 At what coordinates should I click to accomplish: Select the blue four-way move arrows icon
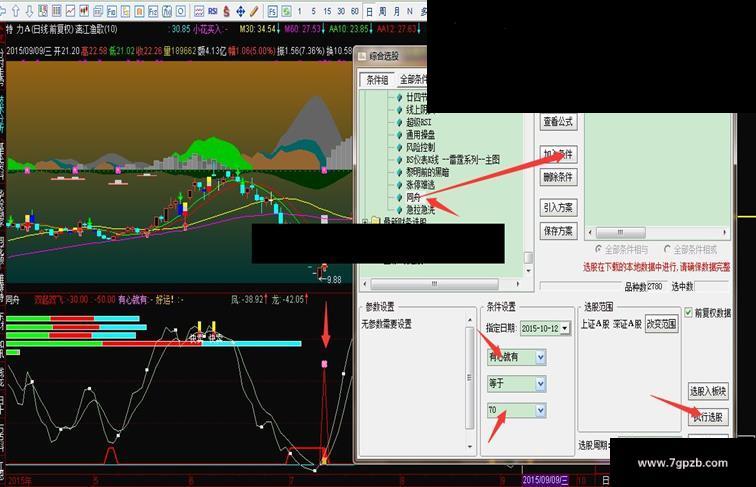tap(240, 11)
